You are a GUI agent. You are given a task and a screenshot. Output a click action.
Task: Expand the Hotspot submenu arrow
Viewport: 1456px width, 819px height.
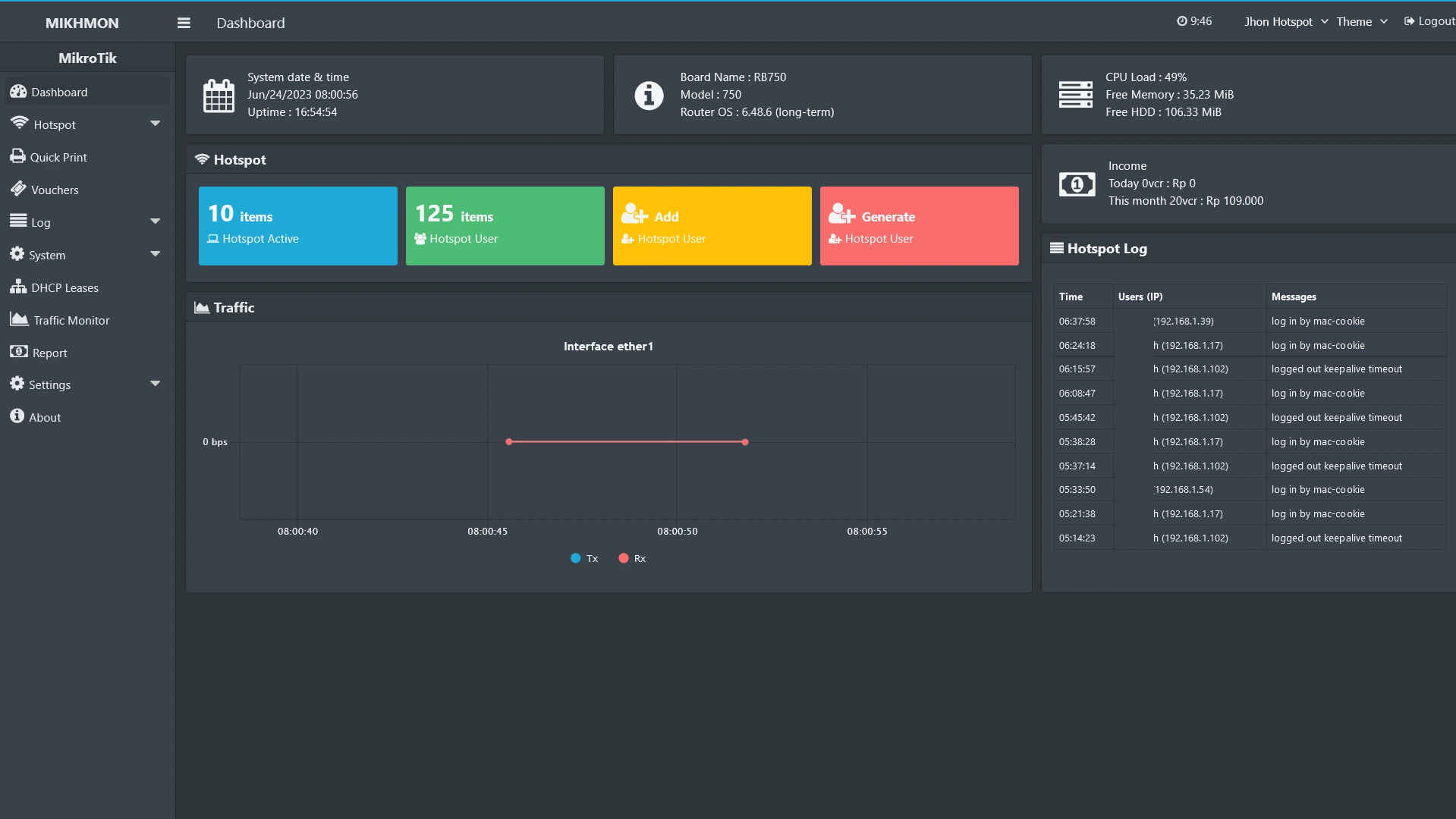(x=156, y=124)
